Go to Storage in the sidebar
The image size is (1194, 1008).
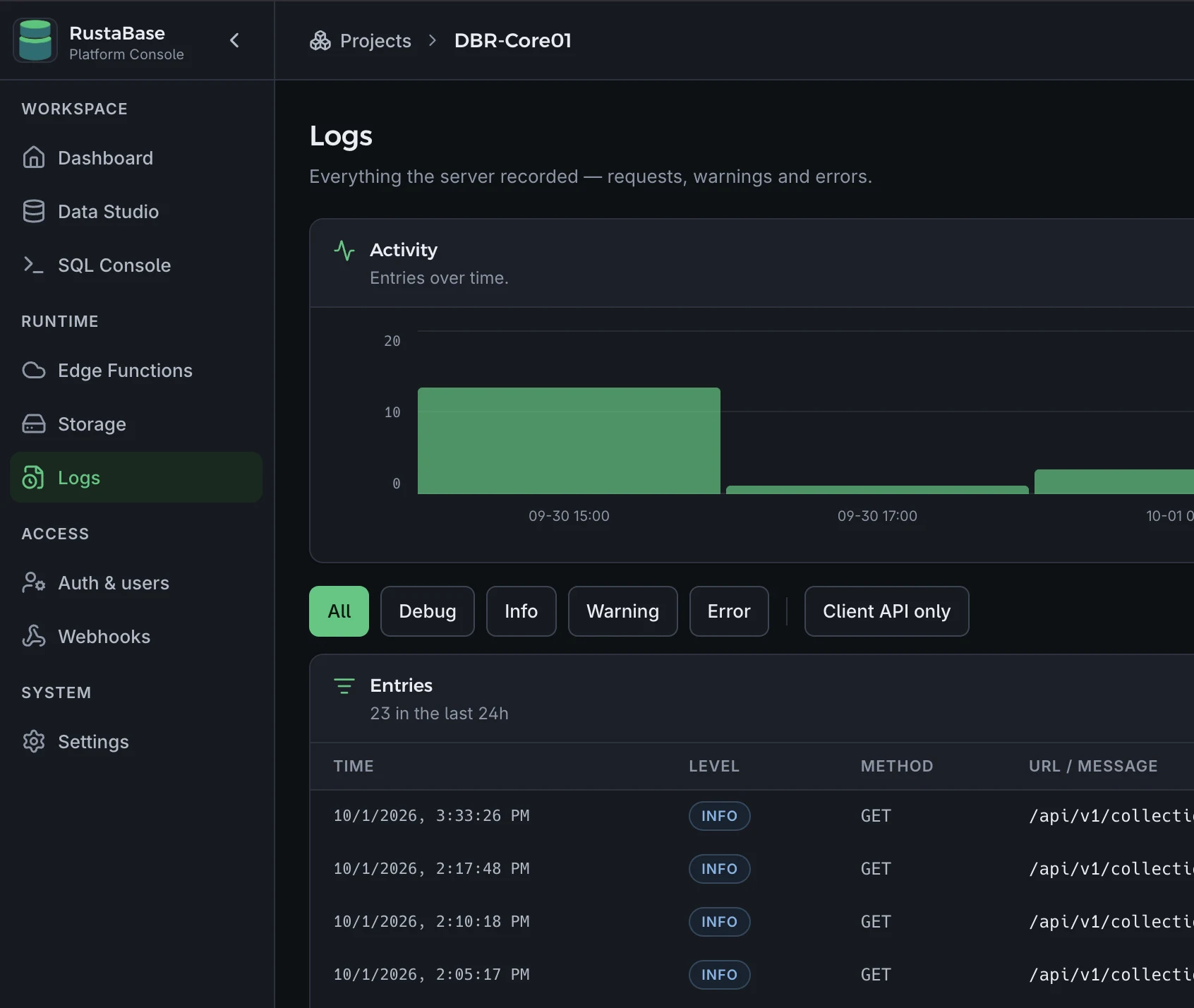(x=136, y=424)
